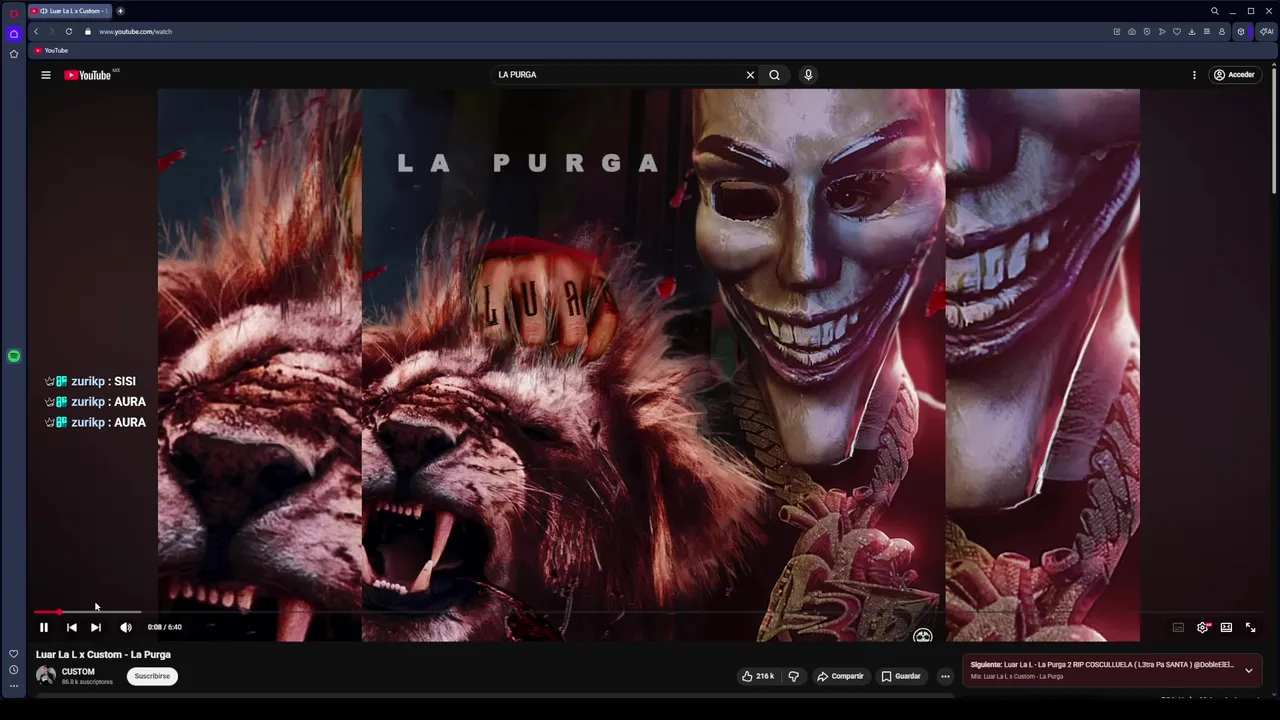Open sidebar heart bookmarks icon
Image resolution: width=1280 pixels, height=720 pixels.
pyautogui.click(x=14, y=654)
